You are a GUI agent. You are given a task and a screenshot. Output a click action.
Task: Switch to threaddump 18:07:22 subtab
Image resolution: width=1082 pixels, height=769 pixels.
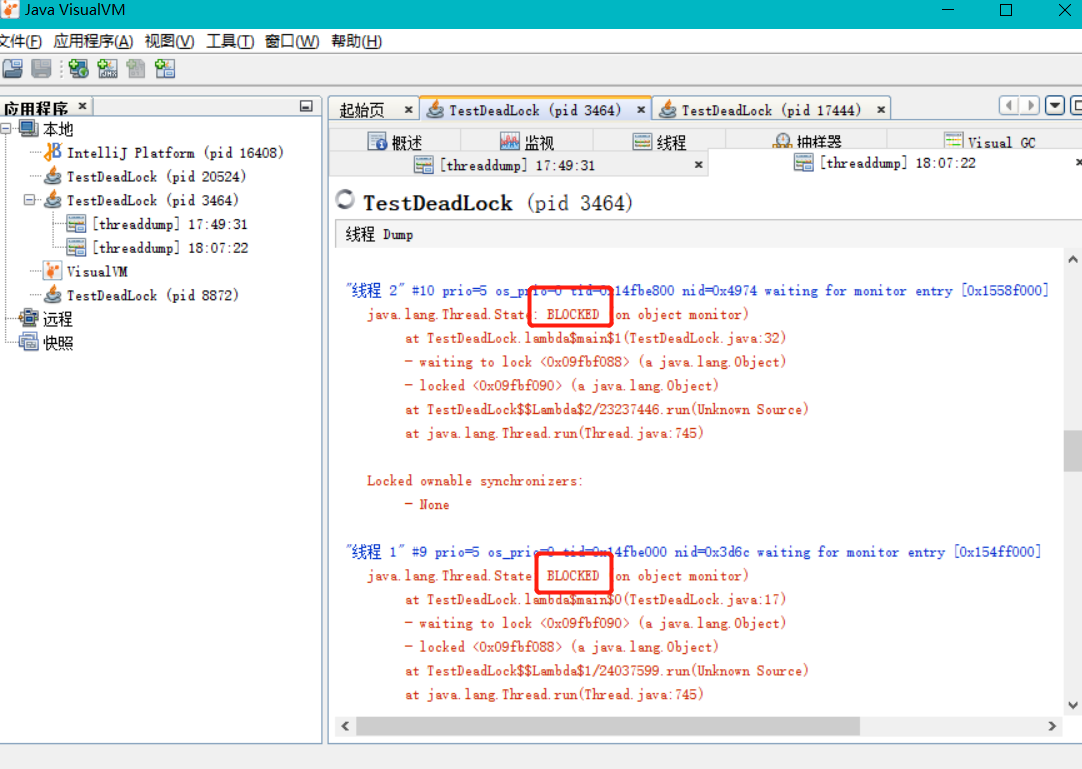coord(897,163)
